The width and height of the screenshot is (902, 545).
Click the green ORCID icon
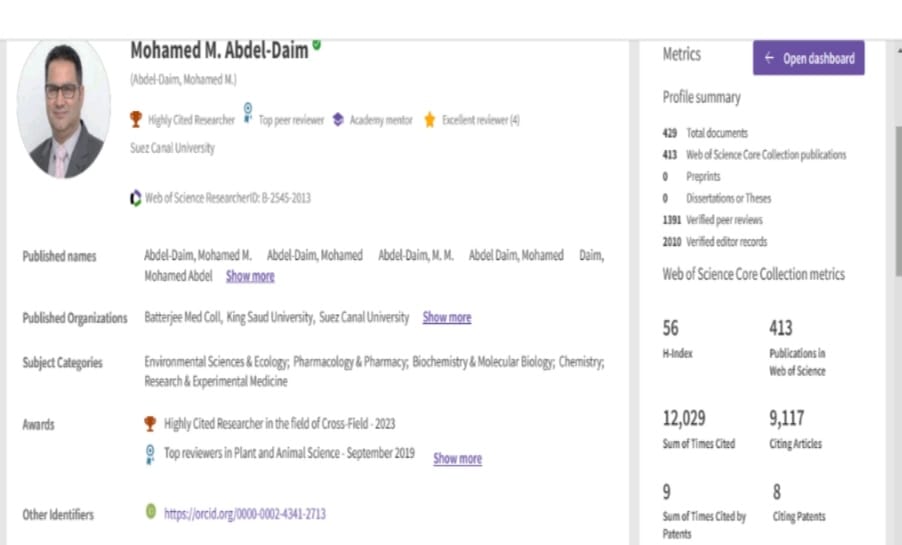point(151,512)
